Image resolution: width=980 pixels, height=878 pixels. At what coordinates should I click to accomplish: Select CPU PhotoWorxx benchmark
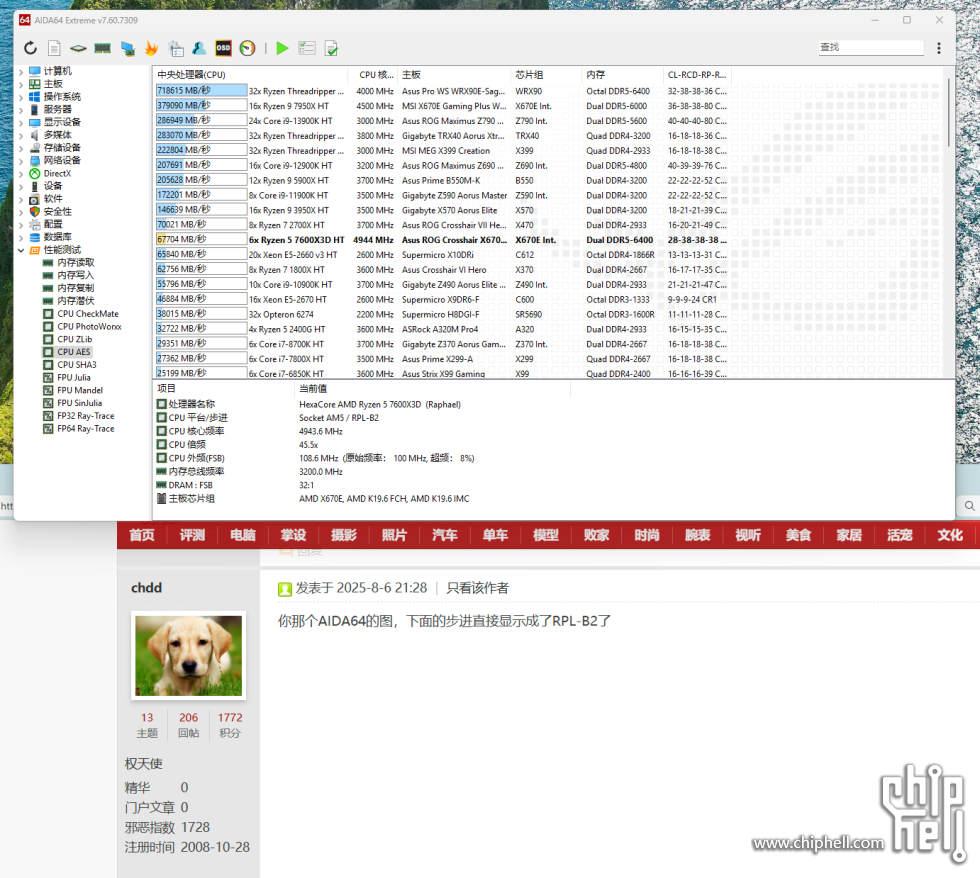(x=89, y=326)
